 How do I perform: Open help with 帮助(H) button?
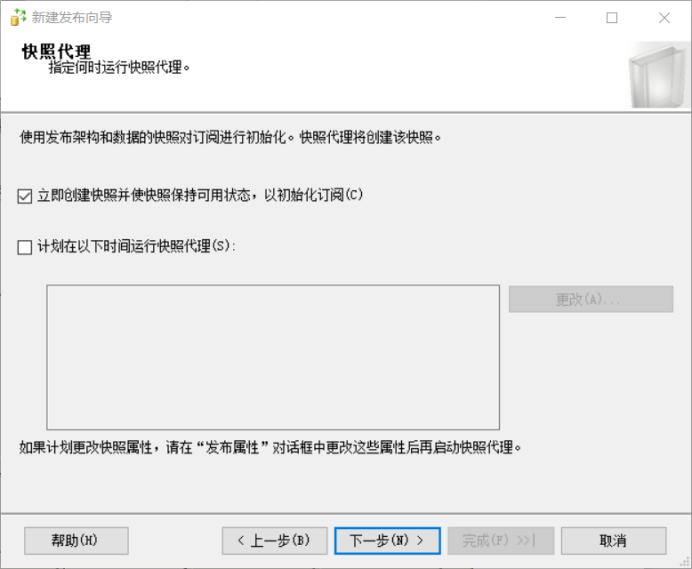tap(76, 541)
